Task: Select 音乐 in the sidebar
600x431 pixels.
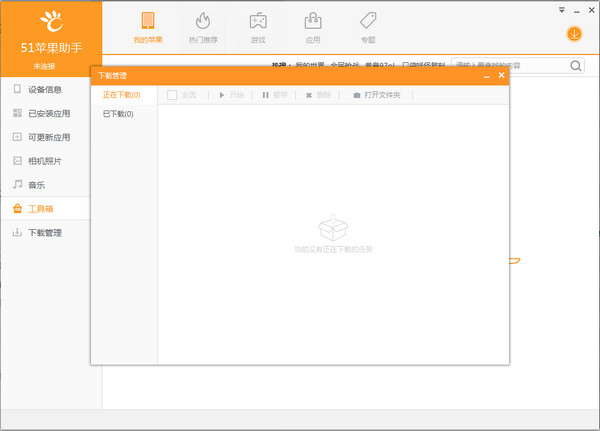Action: coord(35,185)
